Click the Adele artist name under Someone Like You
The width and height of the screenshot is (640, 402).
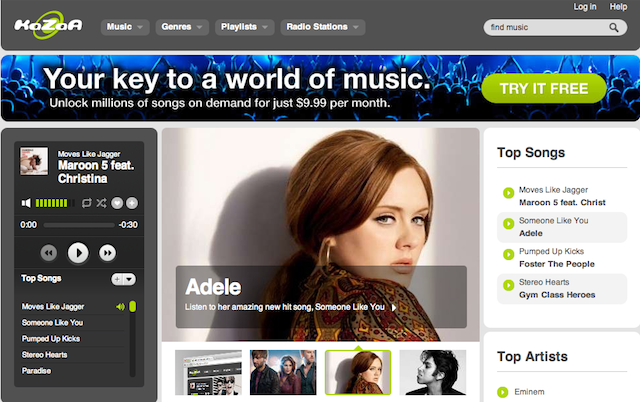pyautogui.click(x=531, y=233)
